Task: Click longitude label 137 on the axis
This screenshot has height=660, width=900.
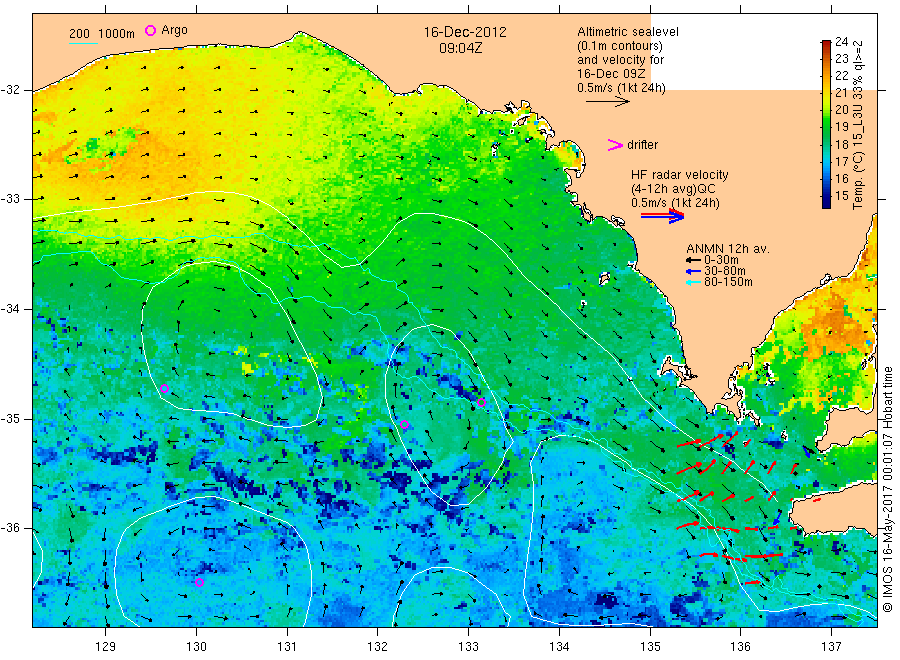Action: tap(831, 646)
